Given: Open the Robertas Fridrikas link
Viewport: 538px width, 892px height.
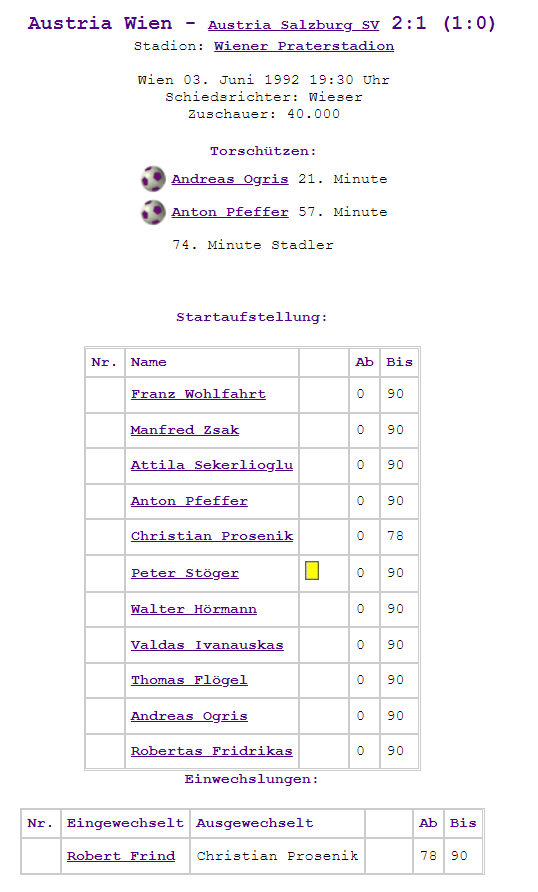Looking at the screenshot, I should click(212, 751).
